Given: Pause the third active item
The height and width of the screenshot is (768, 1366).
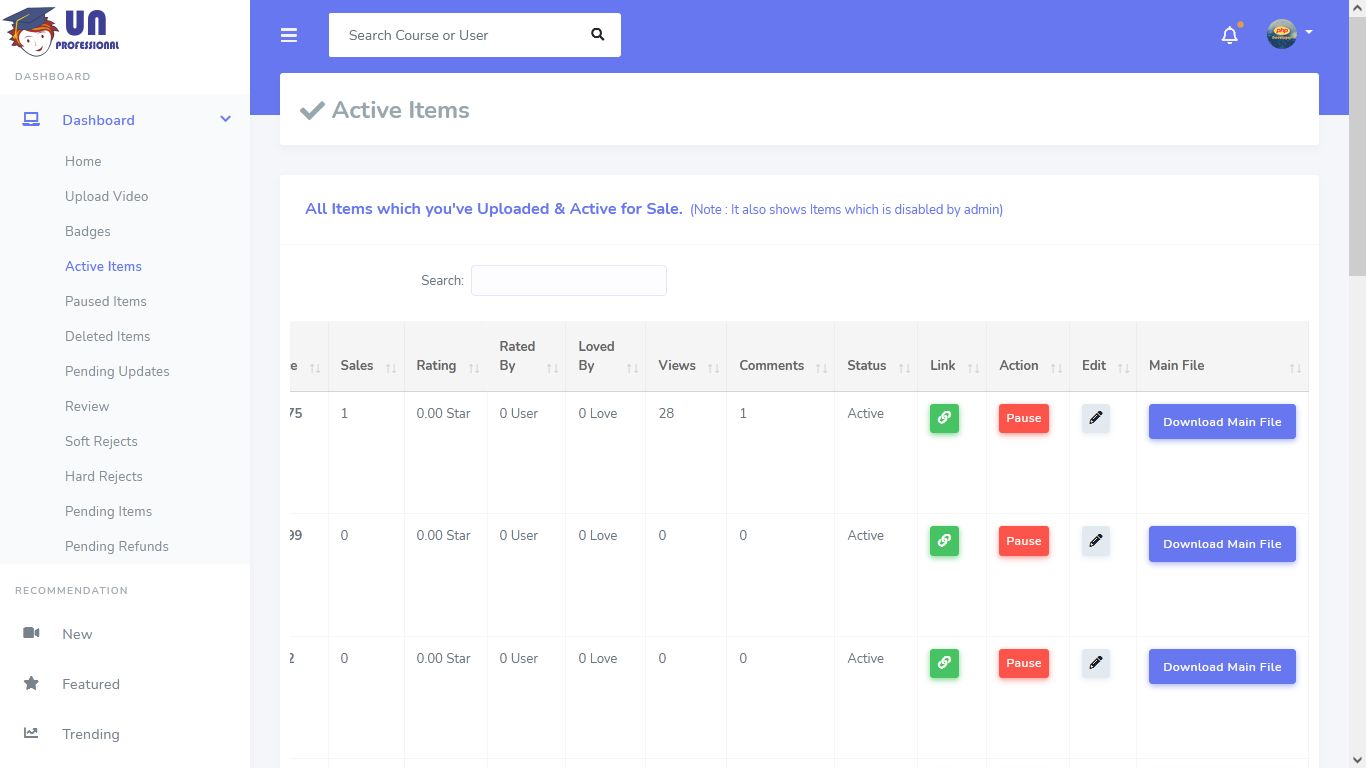Looking at the screenshot, I should tap(1023, 663).
